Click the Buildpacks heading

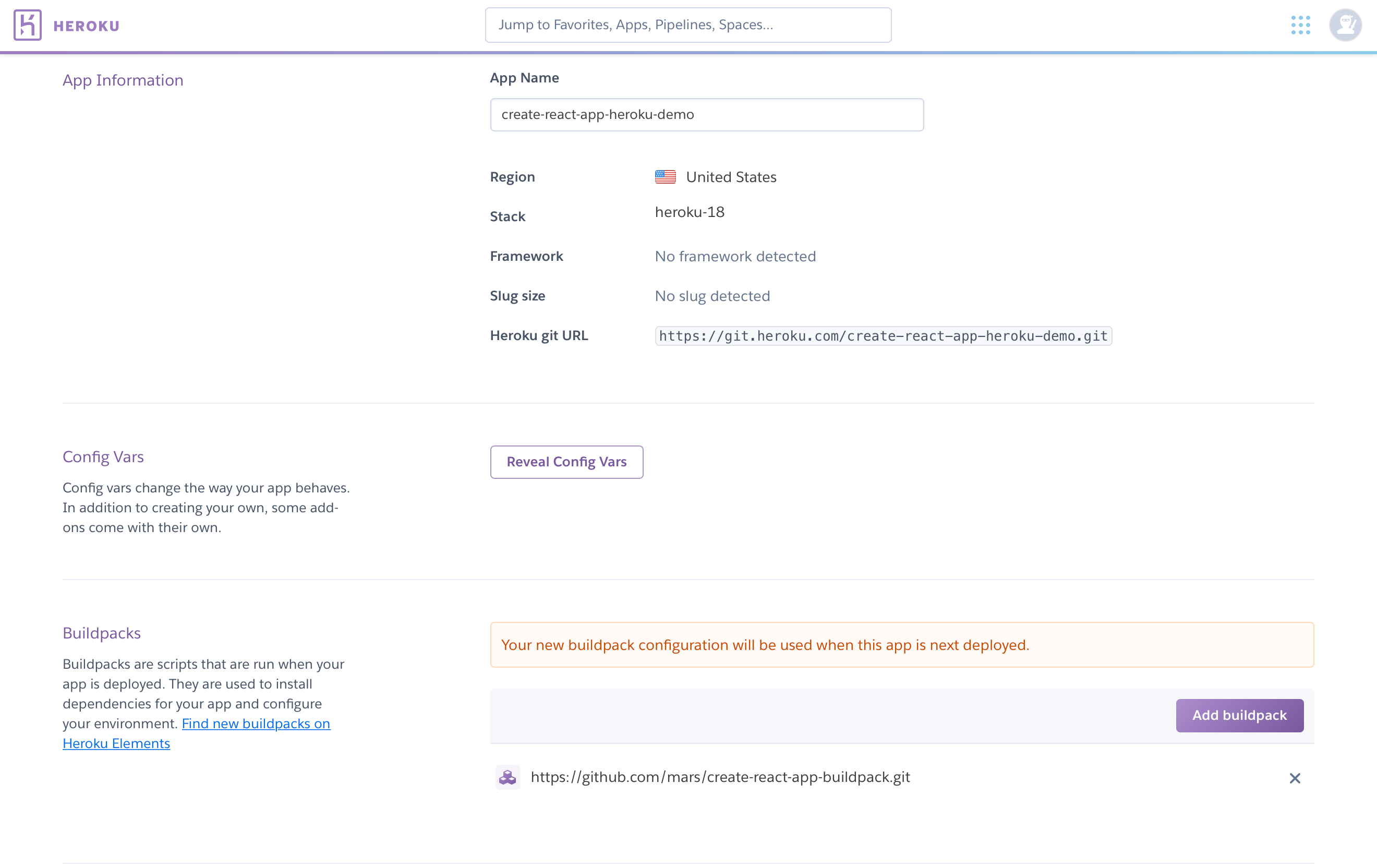pyautogui.click(x=101, y=633)
